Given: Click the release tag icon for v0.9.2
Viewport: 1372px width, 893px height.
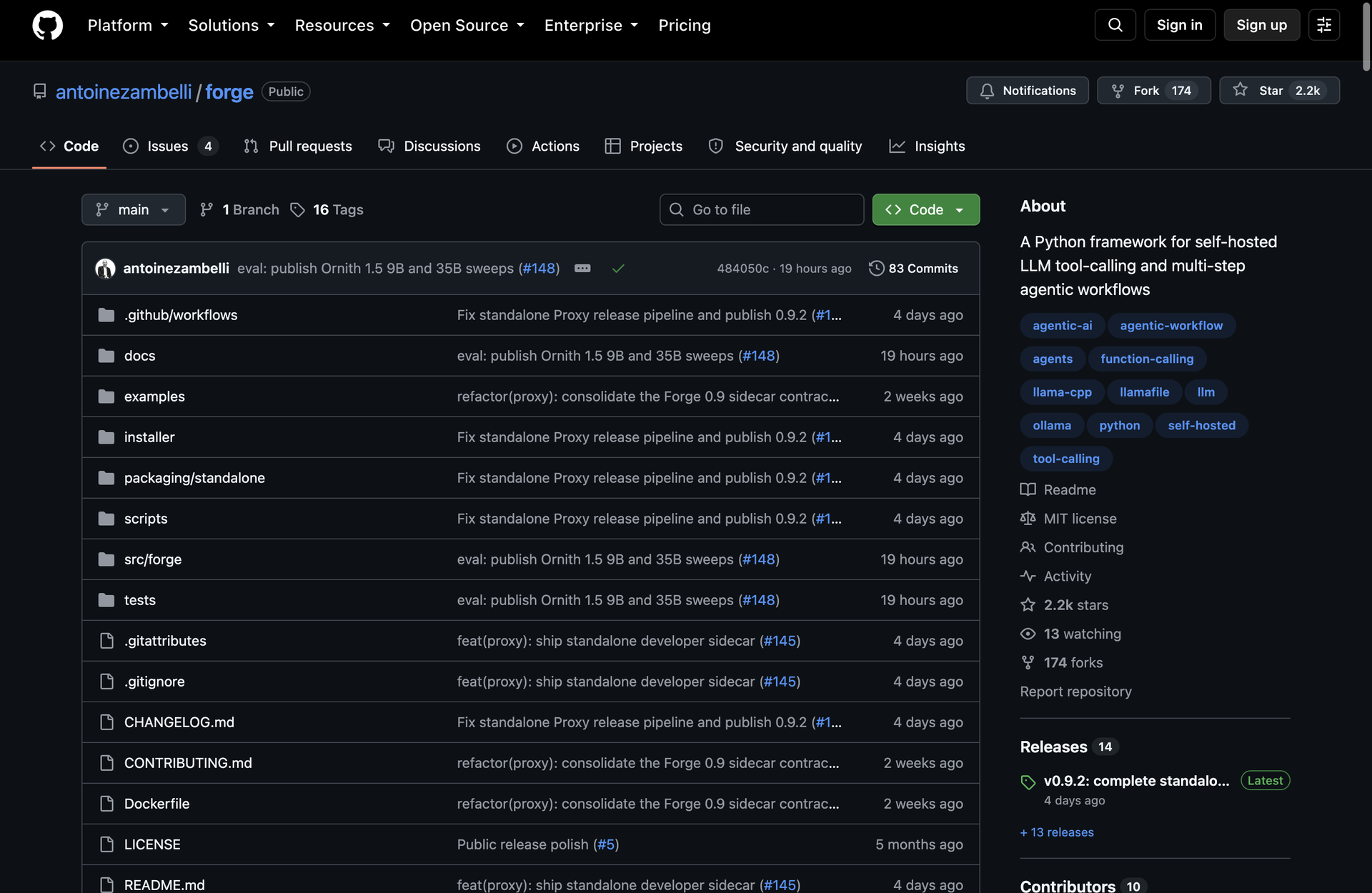Looking at the screenshot, I should [1028, 782].
